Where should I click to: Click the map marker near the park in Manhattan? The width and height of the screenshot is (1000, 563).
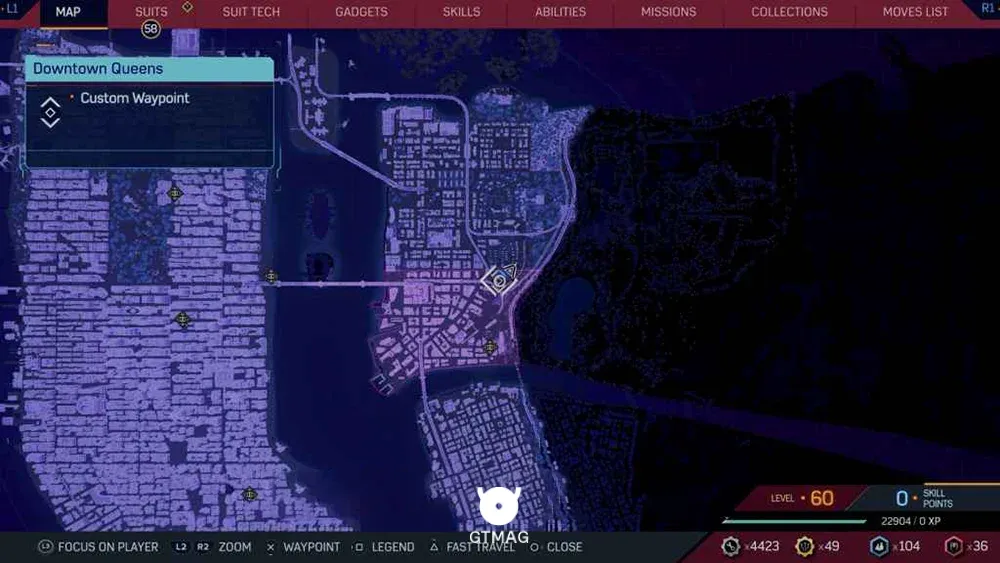[175, 193]
